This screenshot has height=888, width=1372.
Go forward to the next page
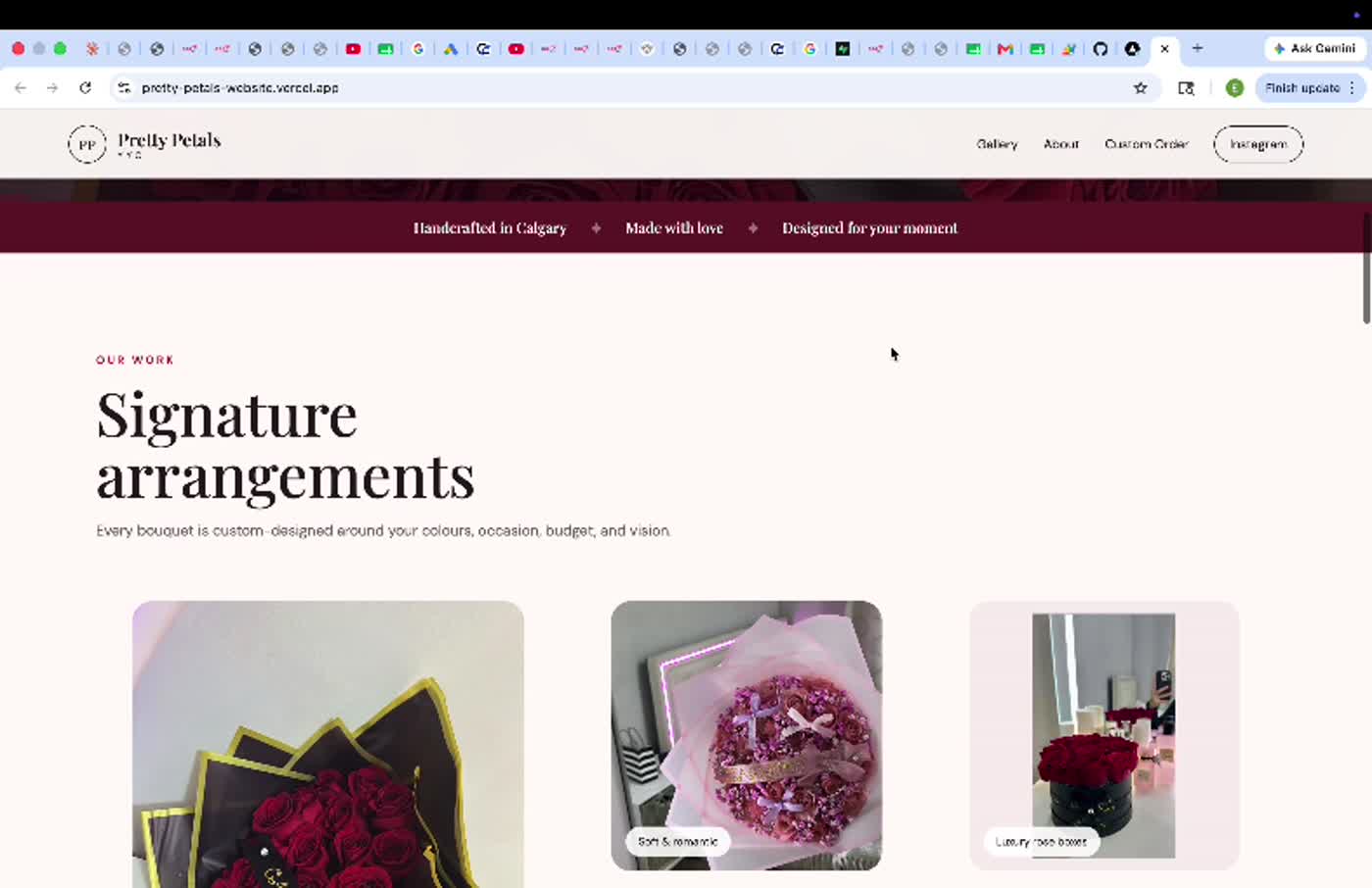pos(53,87)
